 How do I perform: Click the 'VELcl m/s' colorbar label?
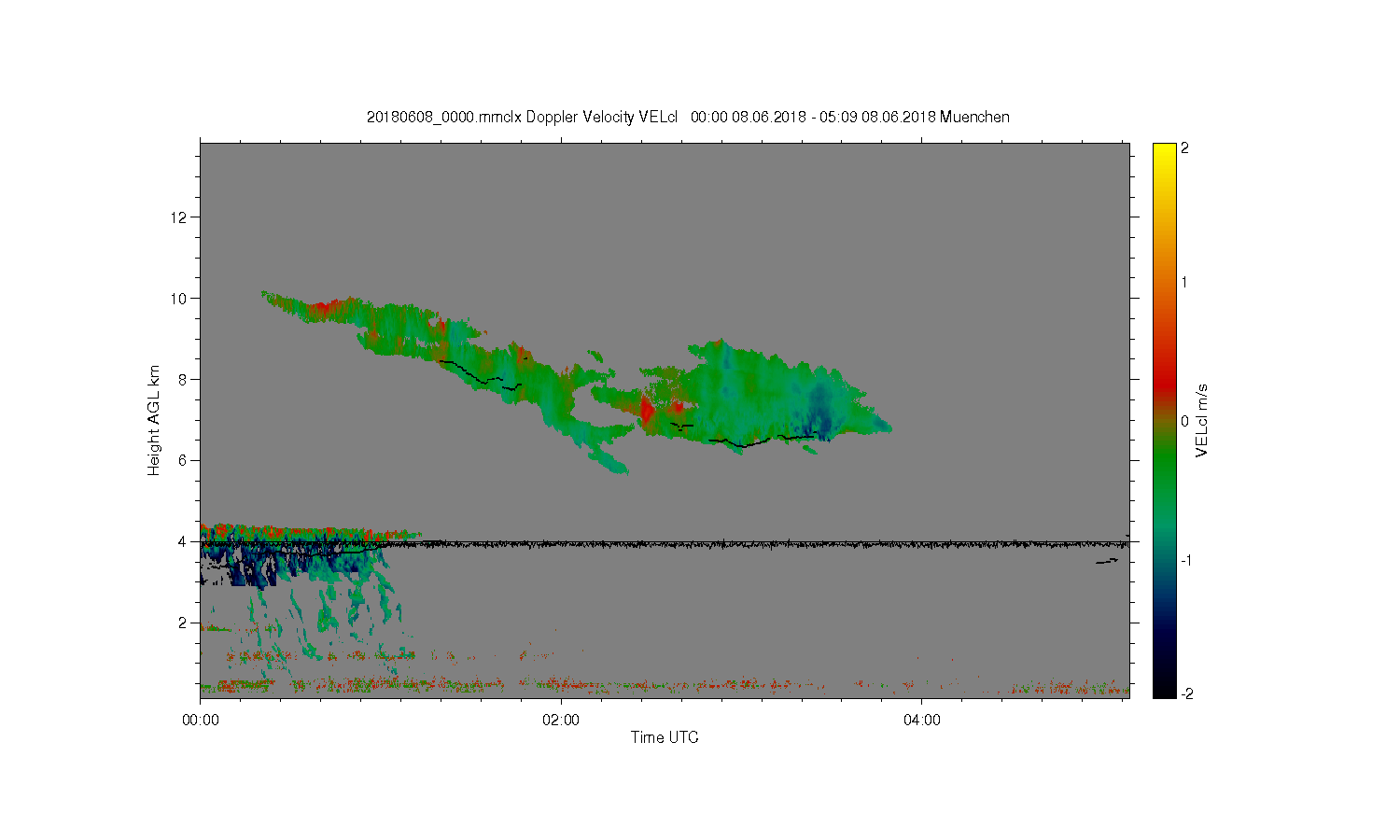coord(1202,420)
